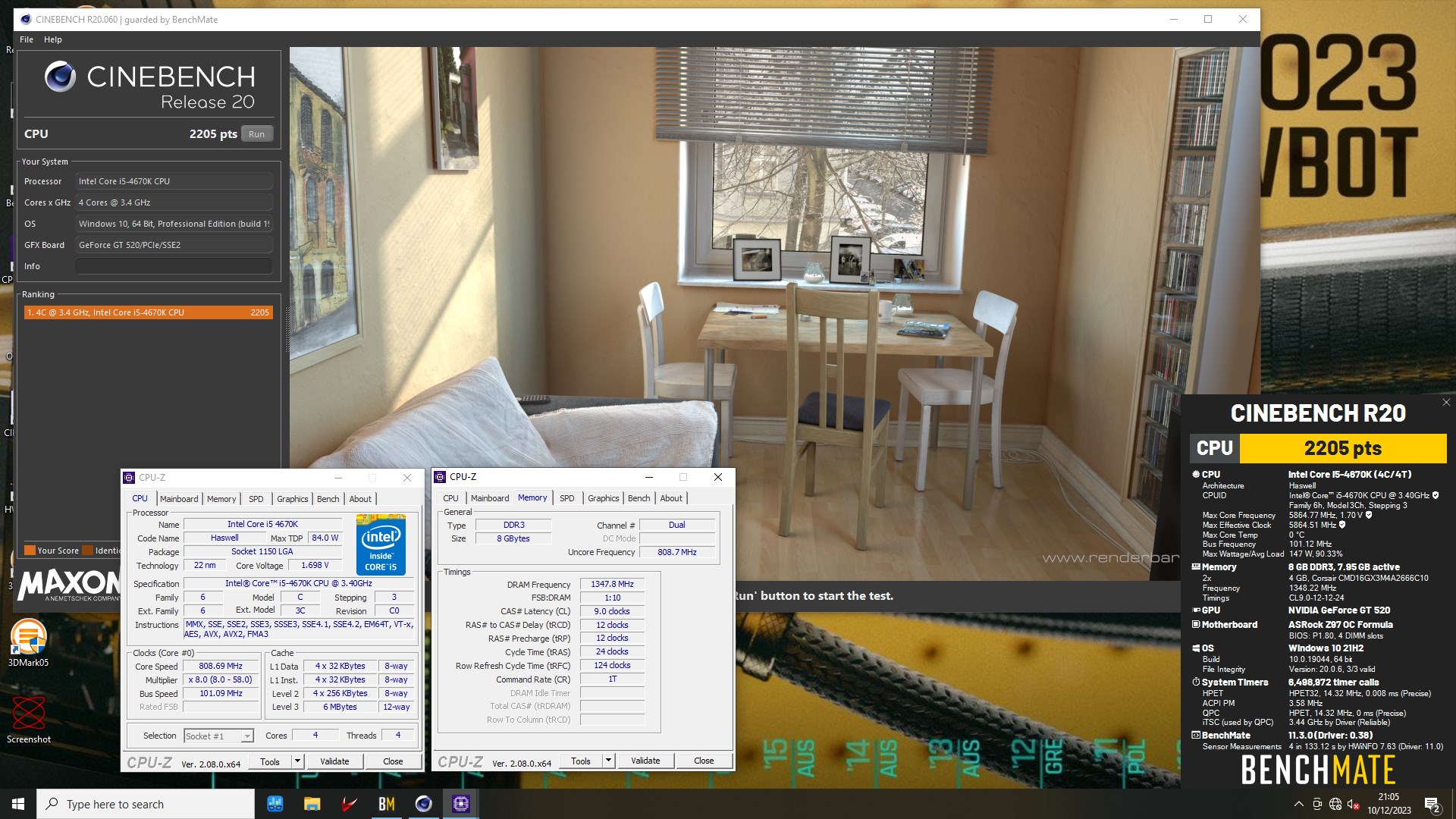Open Mainboard tab in right CPU-Z window
This screenshot has width=1456, height=819.
(x=490, y=498)
